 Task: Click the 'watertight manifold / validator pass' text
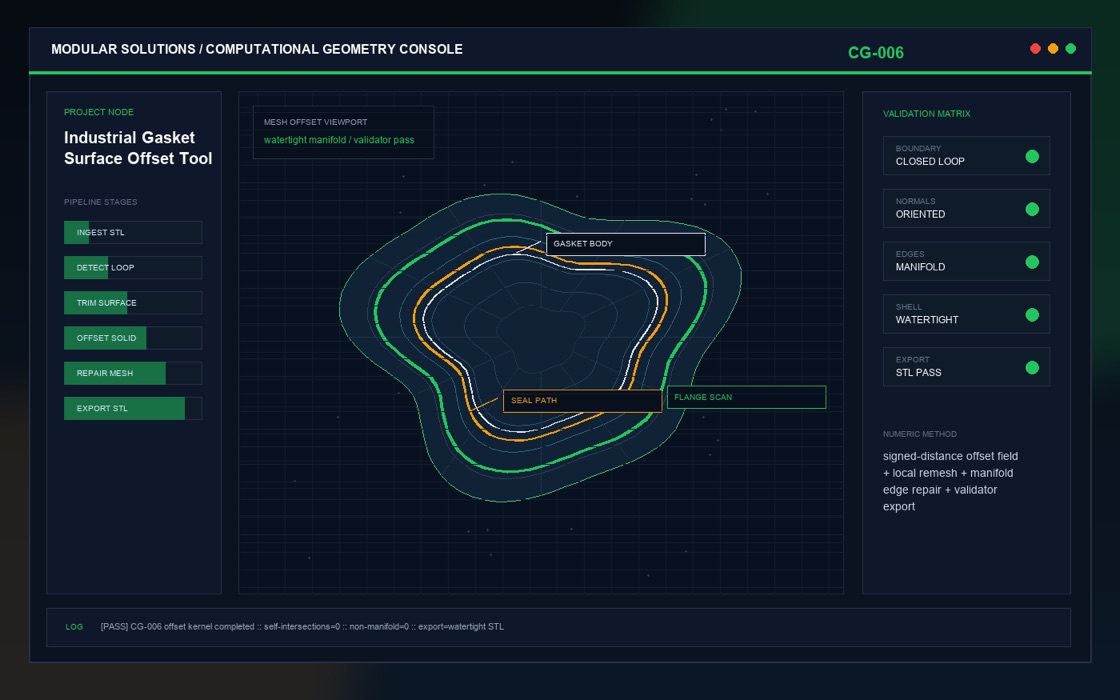(x=339, y=140)
